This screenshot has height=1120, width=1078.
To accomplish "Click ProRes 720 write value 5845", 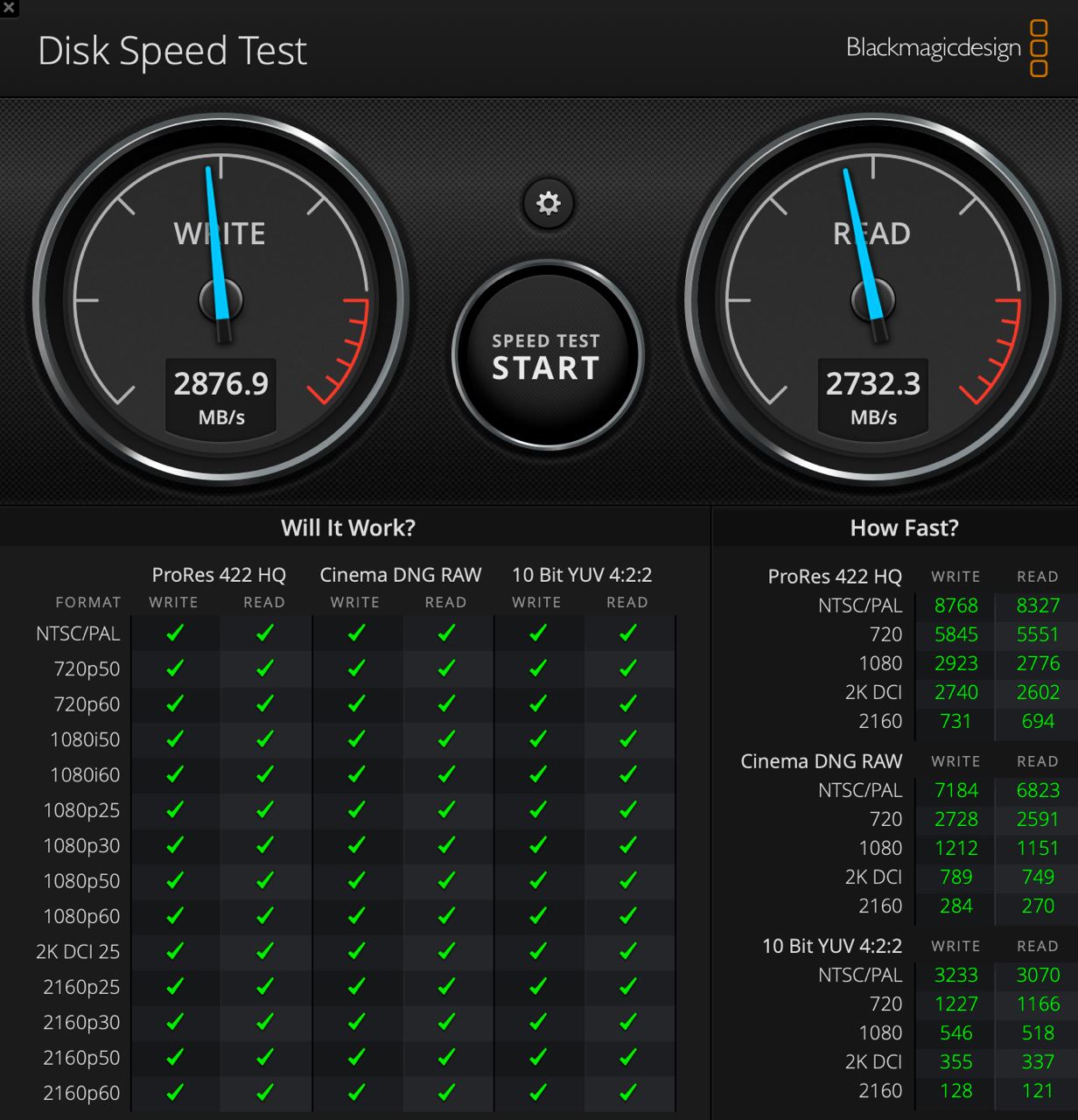I will 956,634.
